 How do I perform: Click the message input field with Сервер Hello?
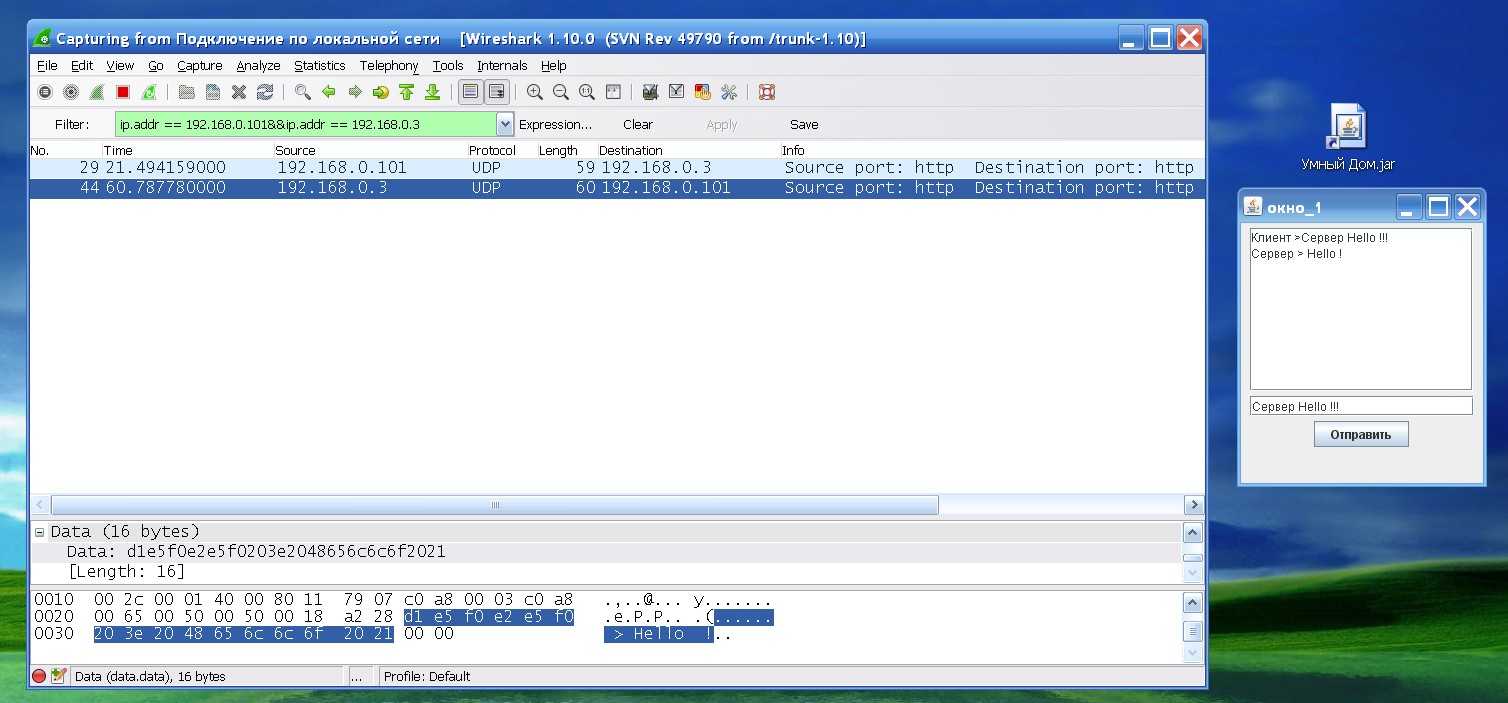(x=1360, y=406)
